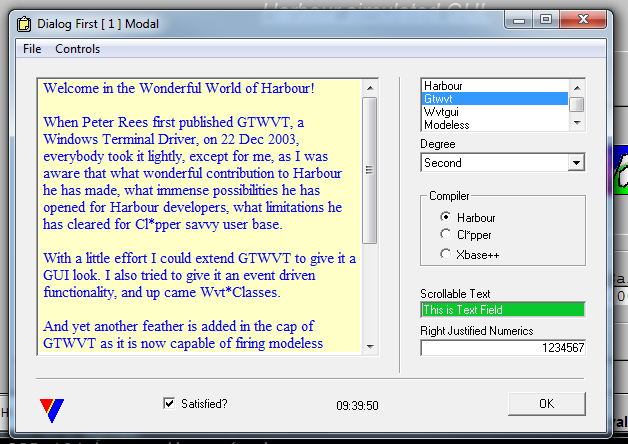Select Harbour in the list box
The height and width of the screenshot is (444, 628).
(495, 86)
